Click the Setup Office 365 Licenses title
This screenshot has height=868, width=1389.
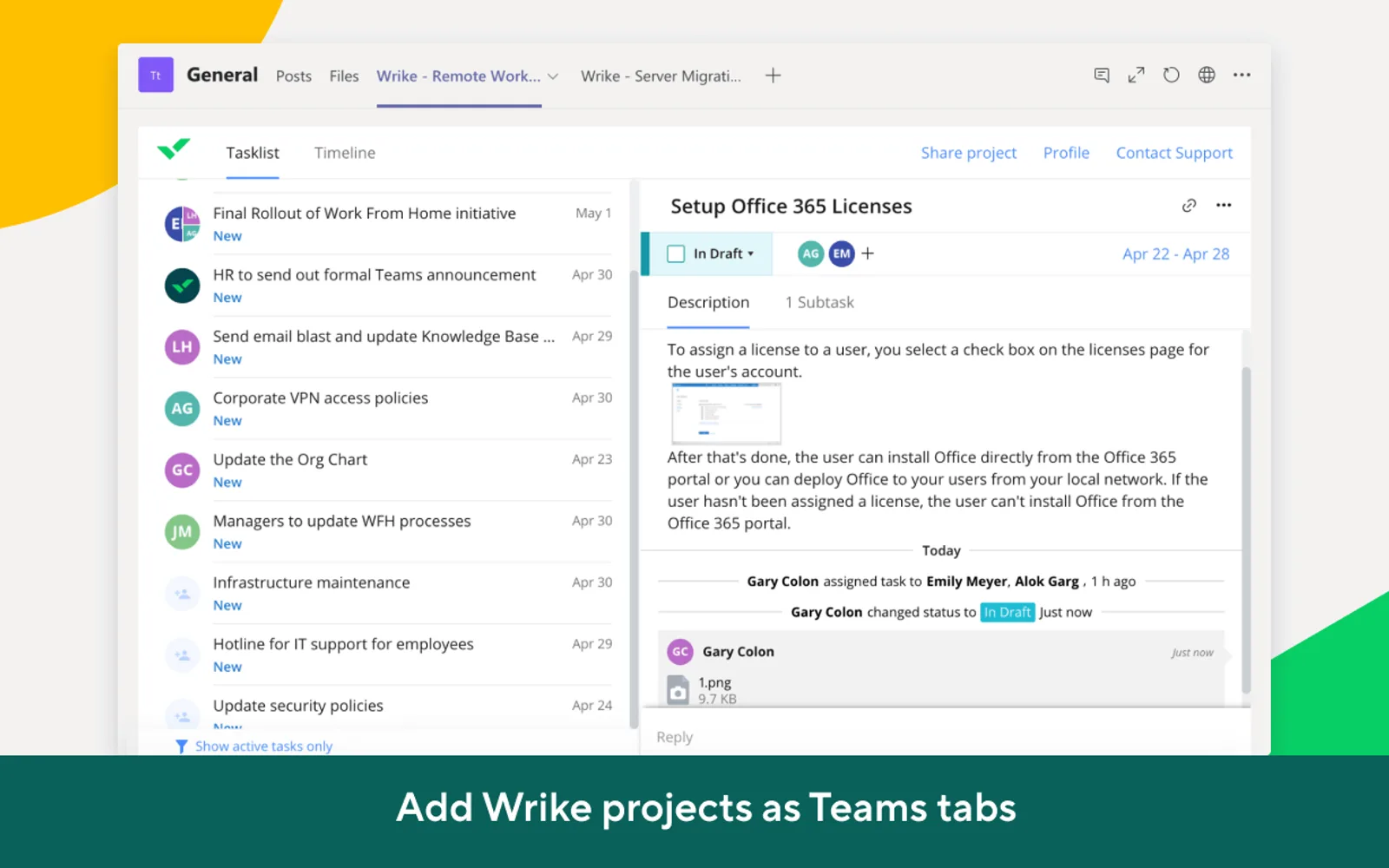coord(791,207)
